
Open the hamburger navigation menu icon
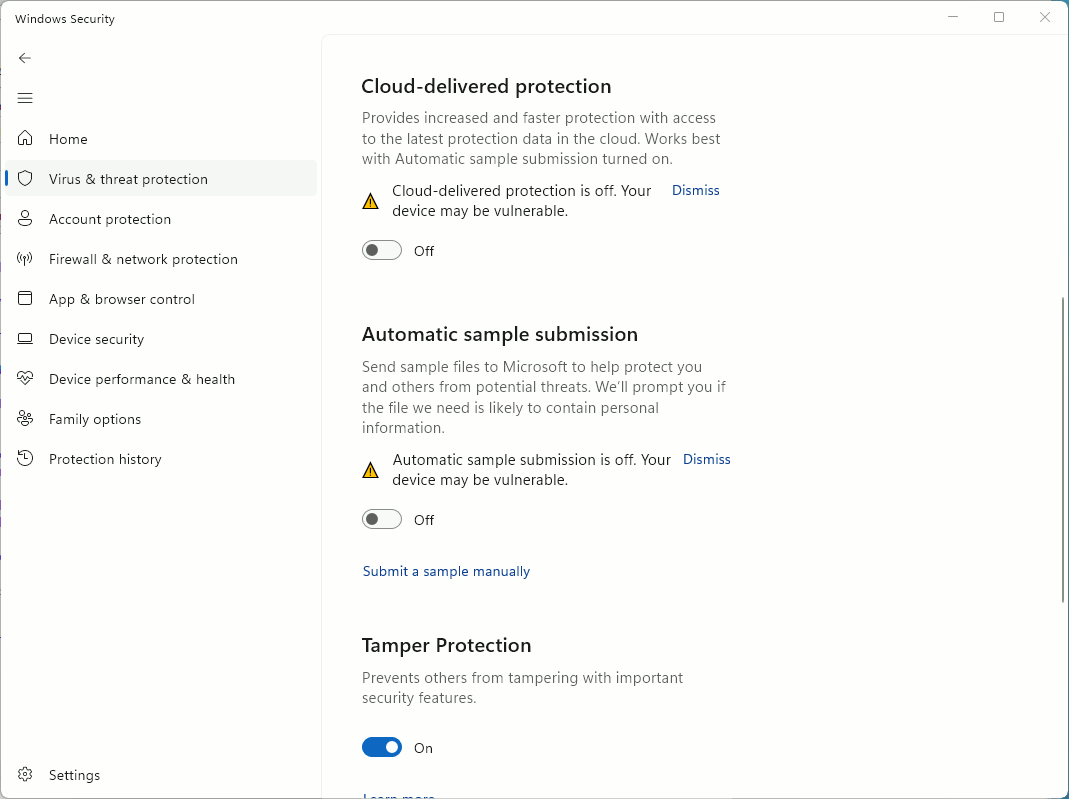point(25,98)
